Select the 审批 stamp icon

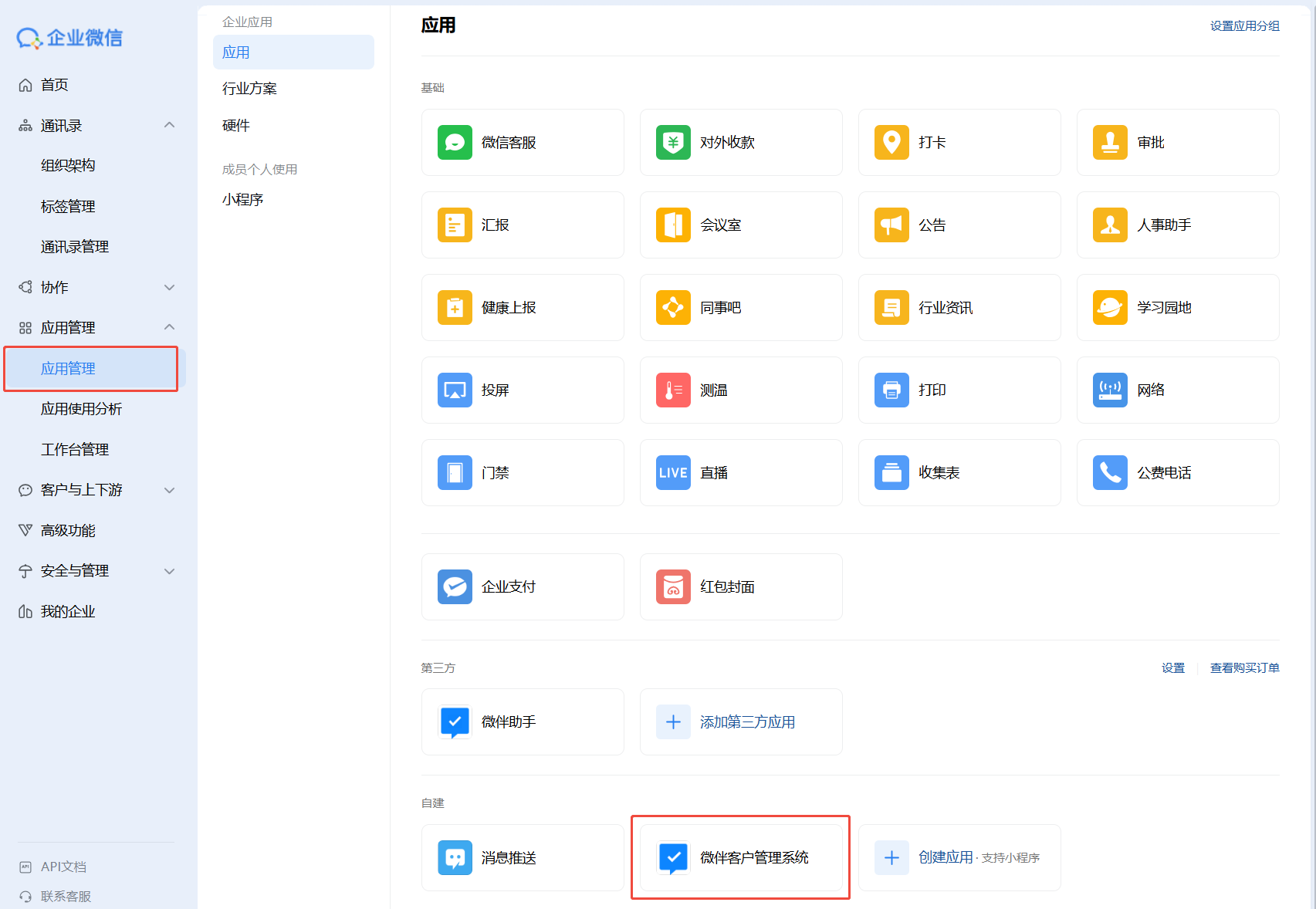click(x=1110, y=143)
